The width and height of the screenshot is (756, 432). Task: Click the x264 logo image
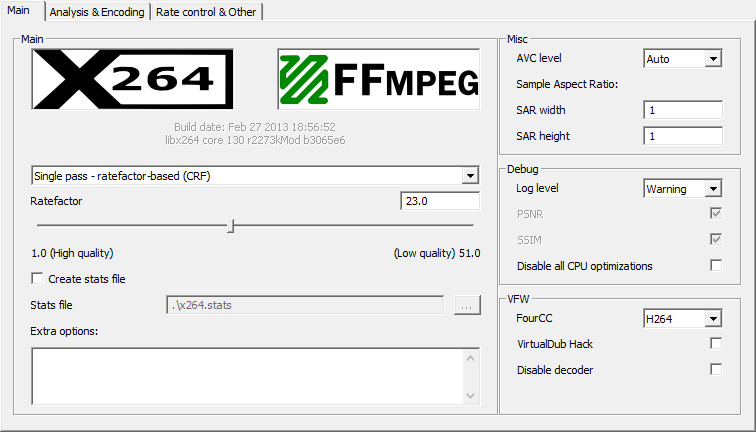(133, 79)
